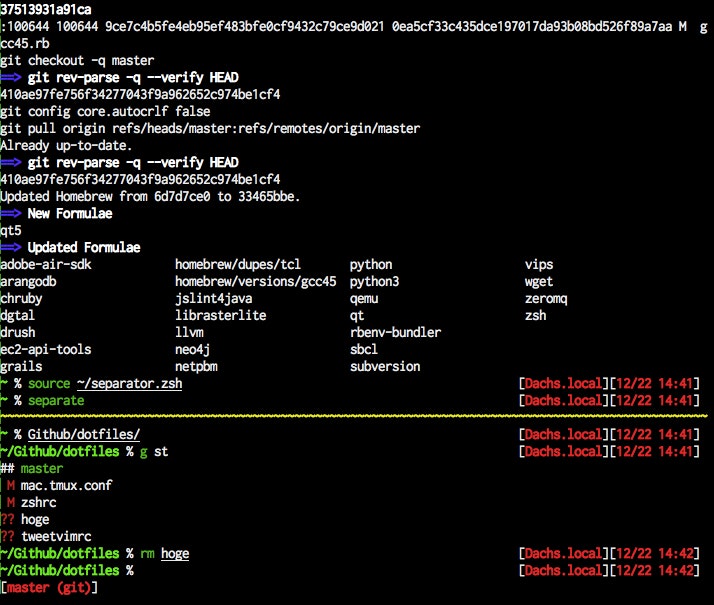Click librasterlite in the formula list
This screenshot has height=605, width=714.
(x=220, y=315)
